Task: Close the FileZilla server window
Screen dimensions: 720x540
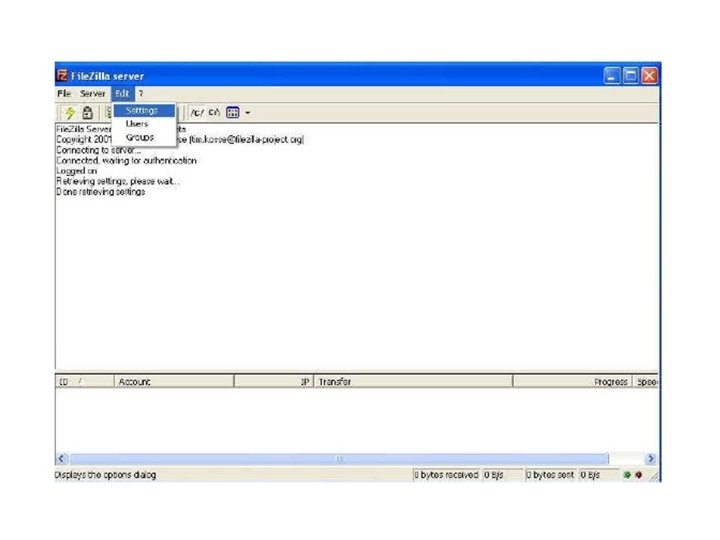Action: click(649, 76)
